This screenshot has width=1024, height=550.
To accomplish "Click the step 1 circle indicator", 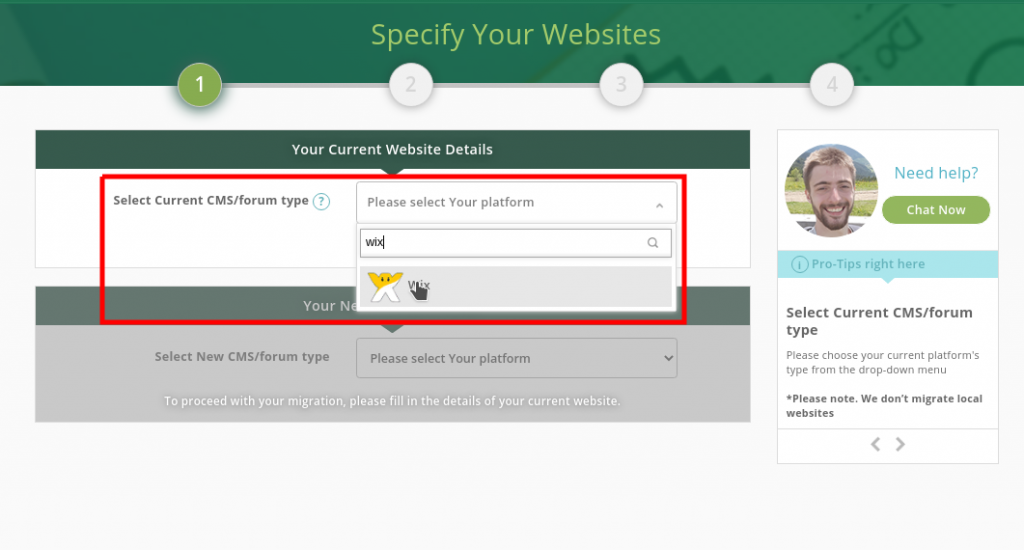I will (199, 86).
